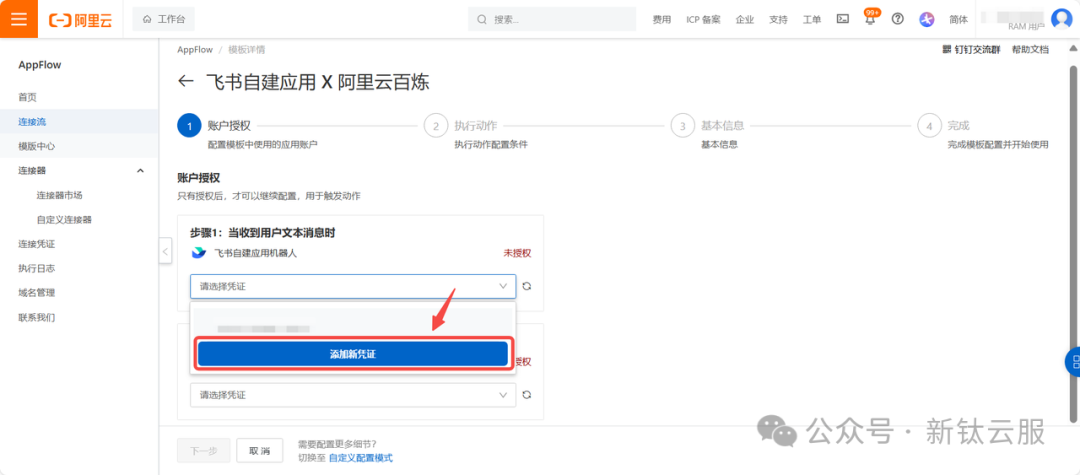Open 联系我们 in sidebar
Image resolution: width=1080 pixels, height=475 pixels.
pos(37,317)
